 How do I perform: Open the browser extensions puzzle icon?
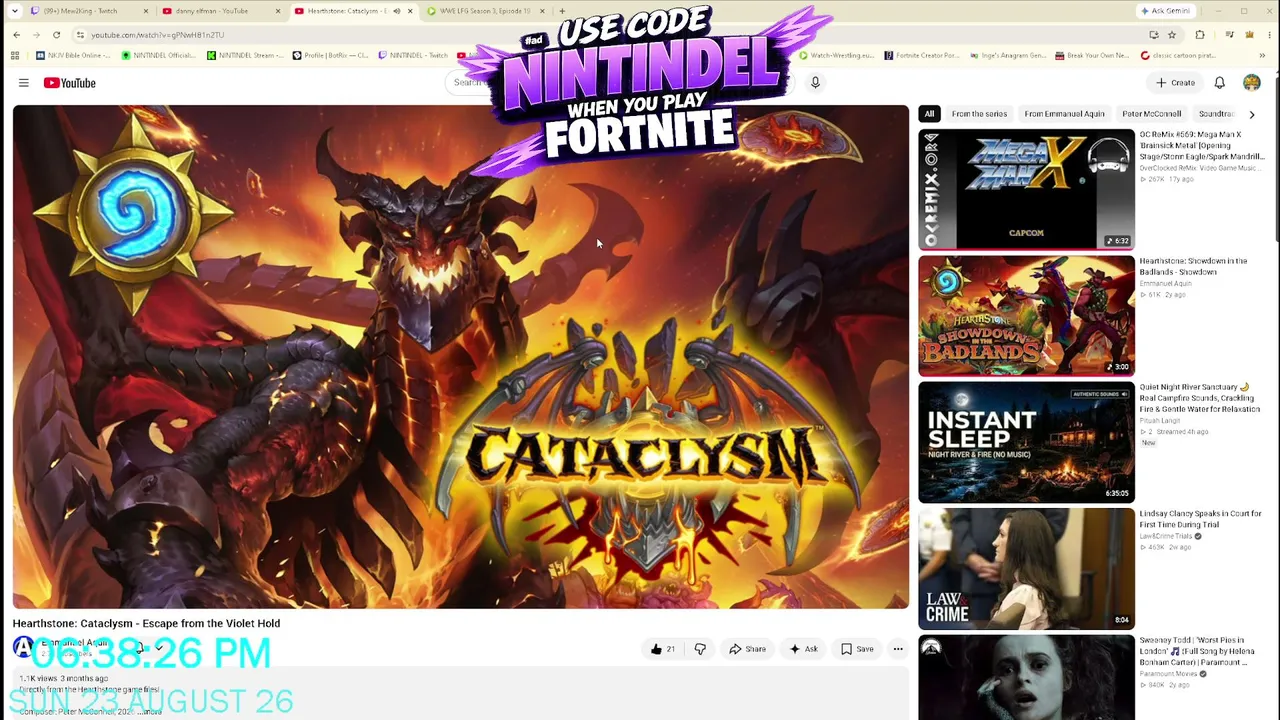tap(1200, 35)
